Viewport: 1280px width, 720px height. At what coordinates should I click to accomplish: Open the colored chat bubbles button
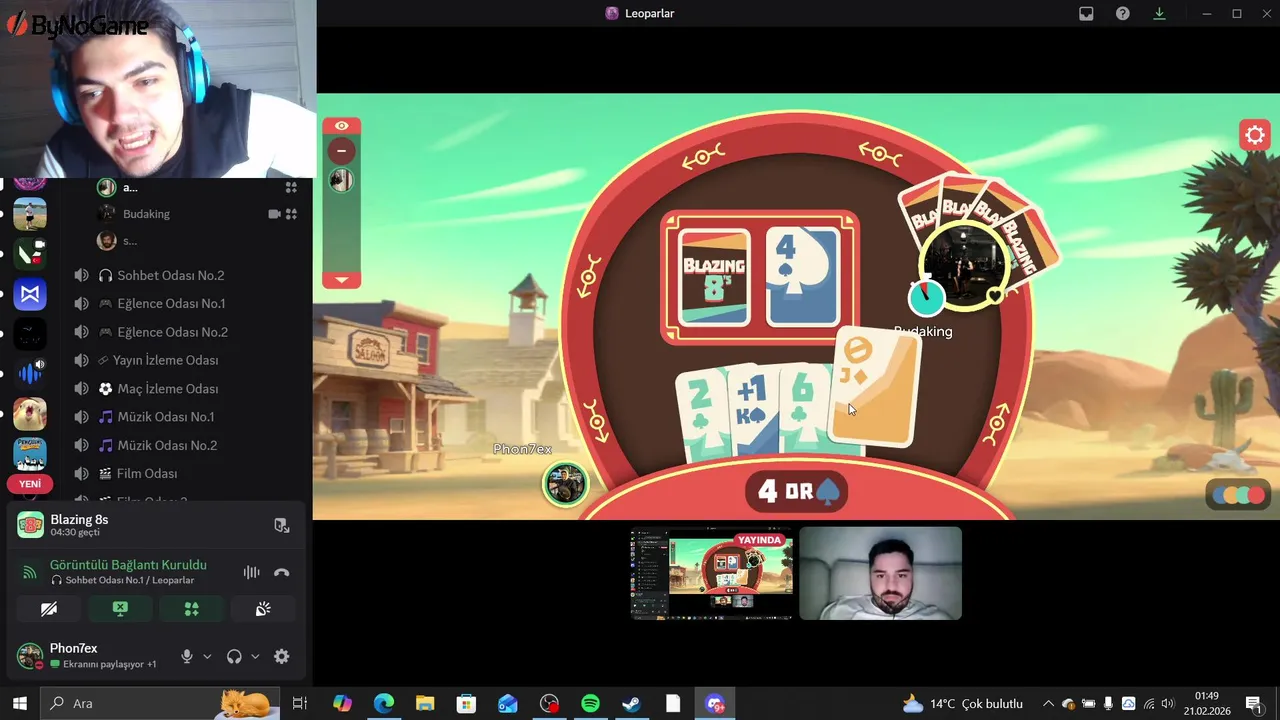pos(1238,495)
